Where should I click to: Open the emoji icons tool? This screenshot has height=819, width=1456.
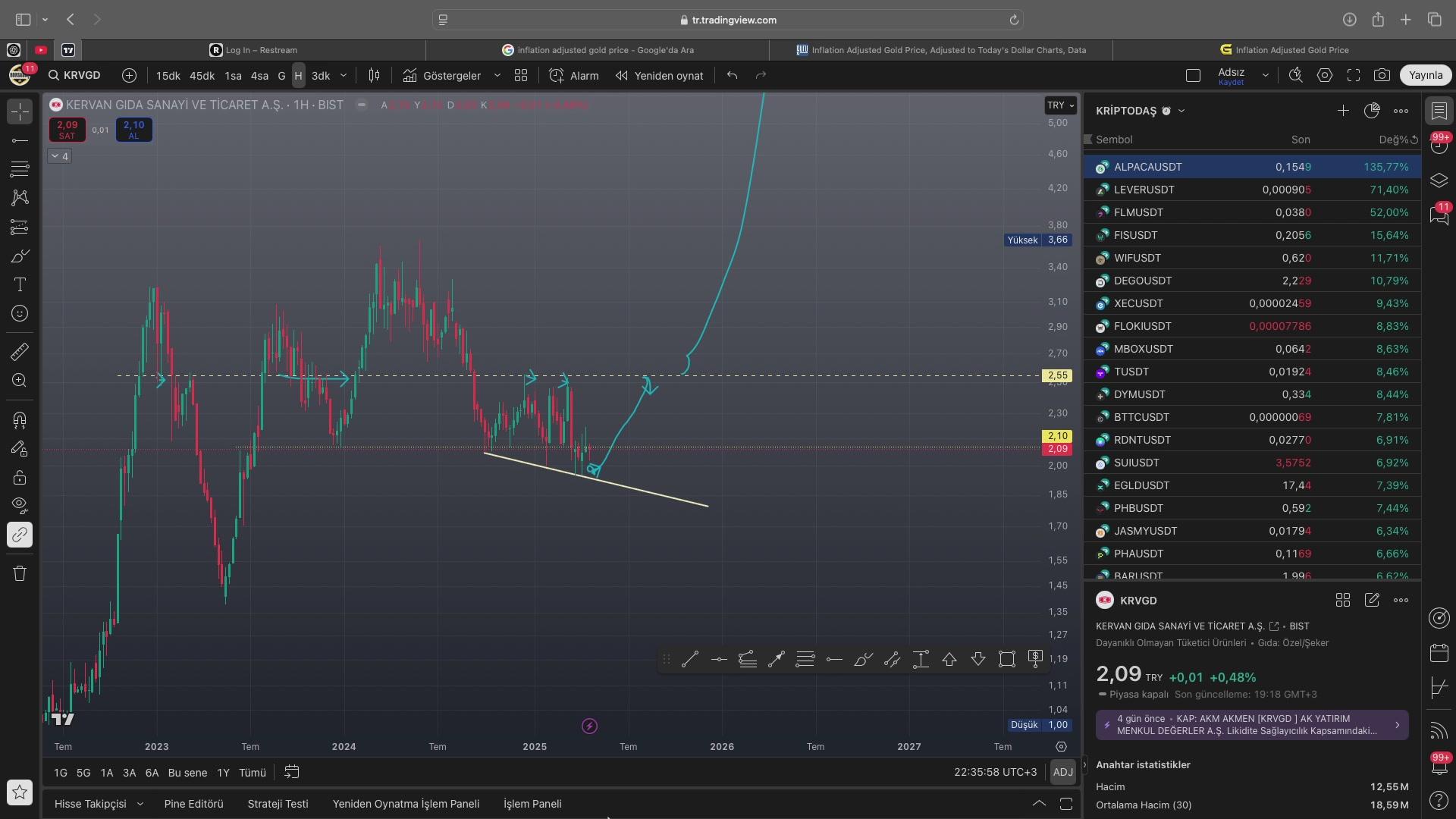[20, 313]
